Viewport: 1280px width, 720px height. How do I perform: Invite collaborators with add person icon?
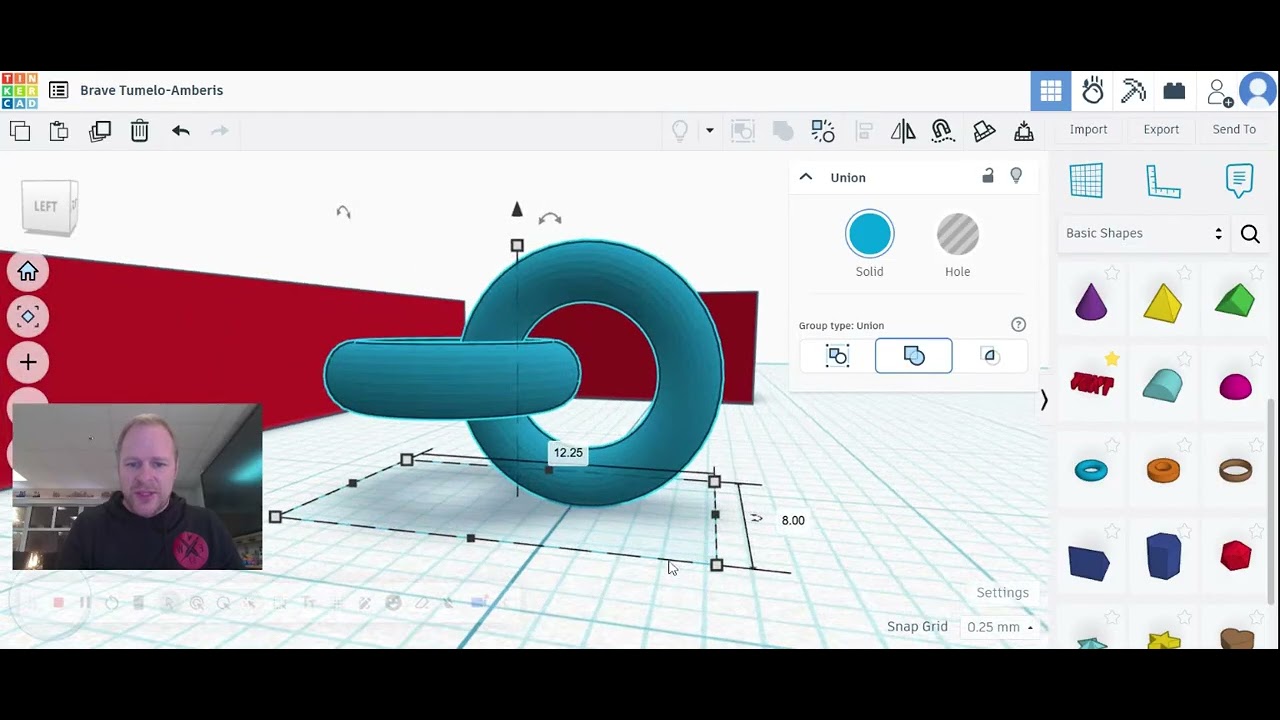(1219, 92)
